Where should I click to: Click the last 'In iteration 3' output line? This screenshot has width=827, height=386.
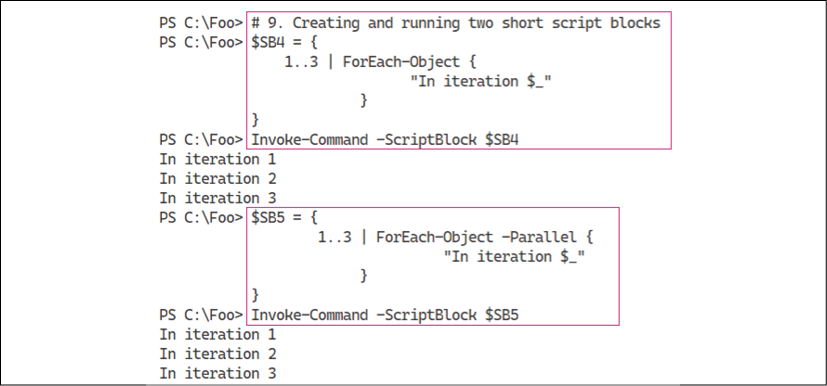(x=218, y=373)
